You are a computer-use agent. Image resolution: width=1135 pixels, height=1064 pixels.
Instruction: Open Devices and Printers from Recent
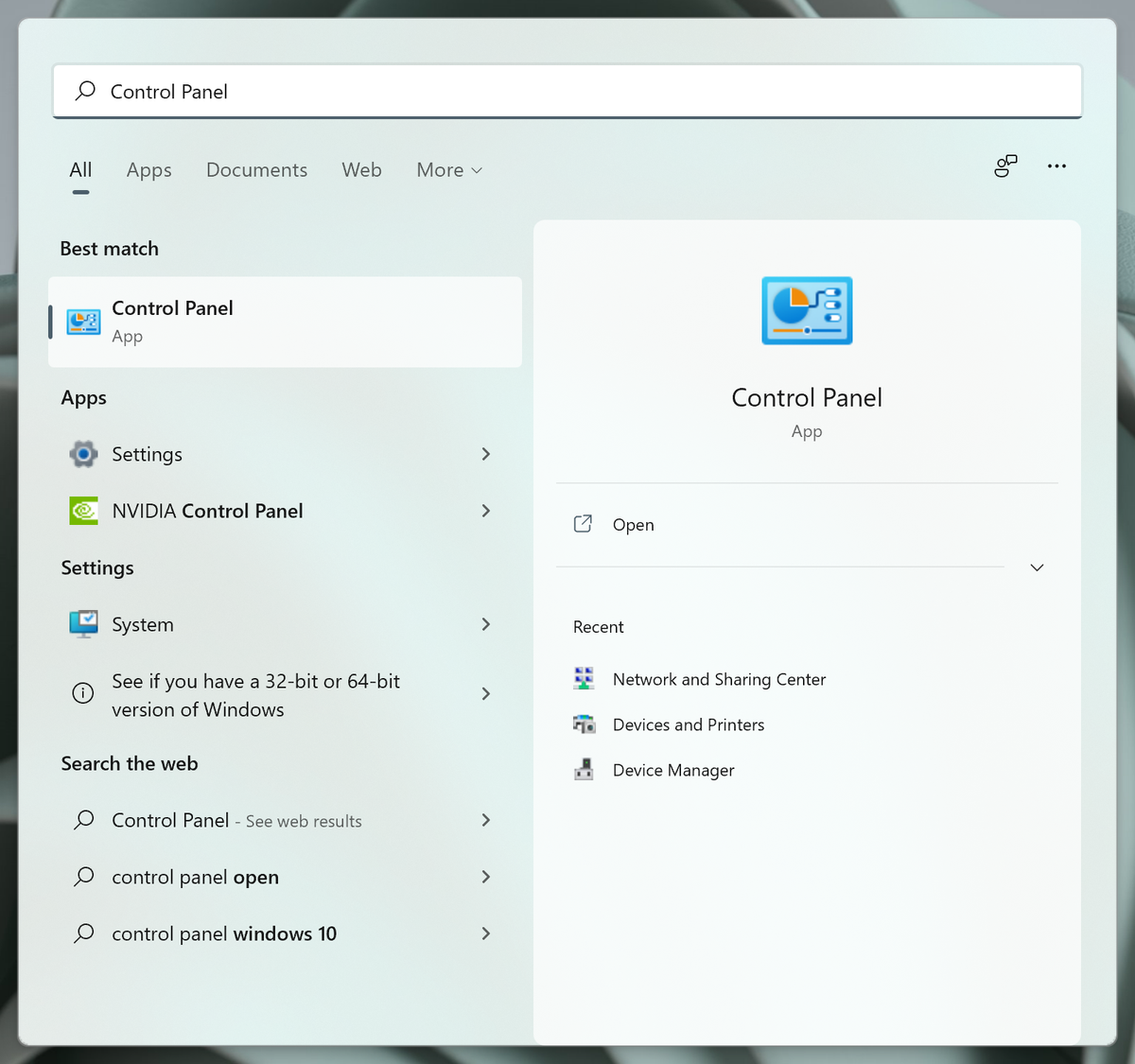point(689,724)
